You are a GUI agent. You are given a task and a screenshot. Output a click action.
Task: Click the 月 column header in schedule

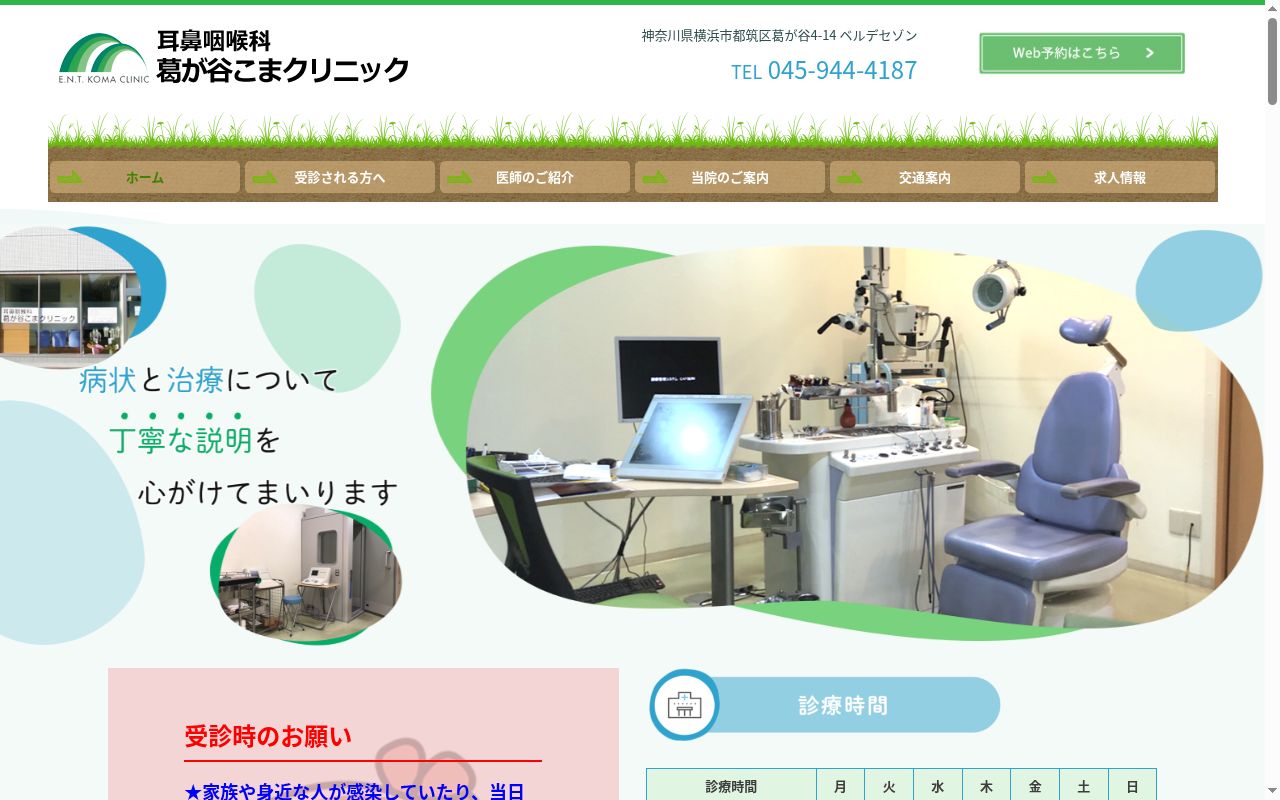[840, 787]
